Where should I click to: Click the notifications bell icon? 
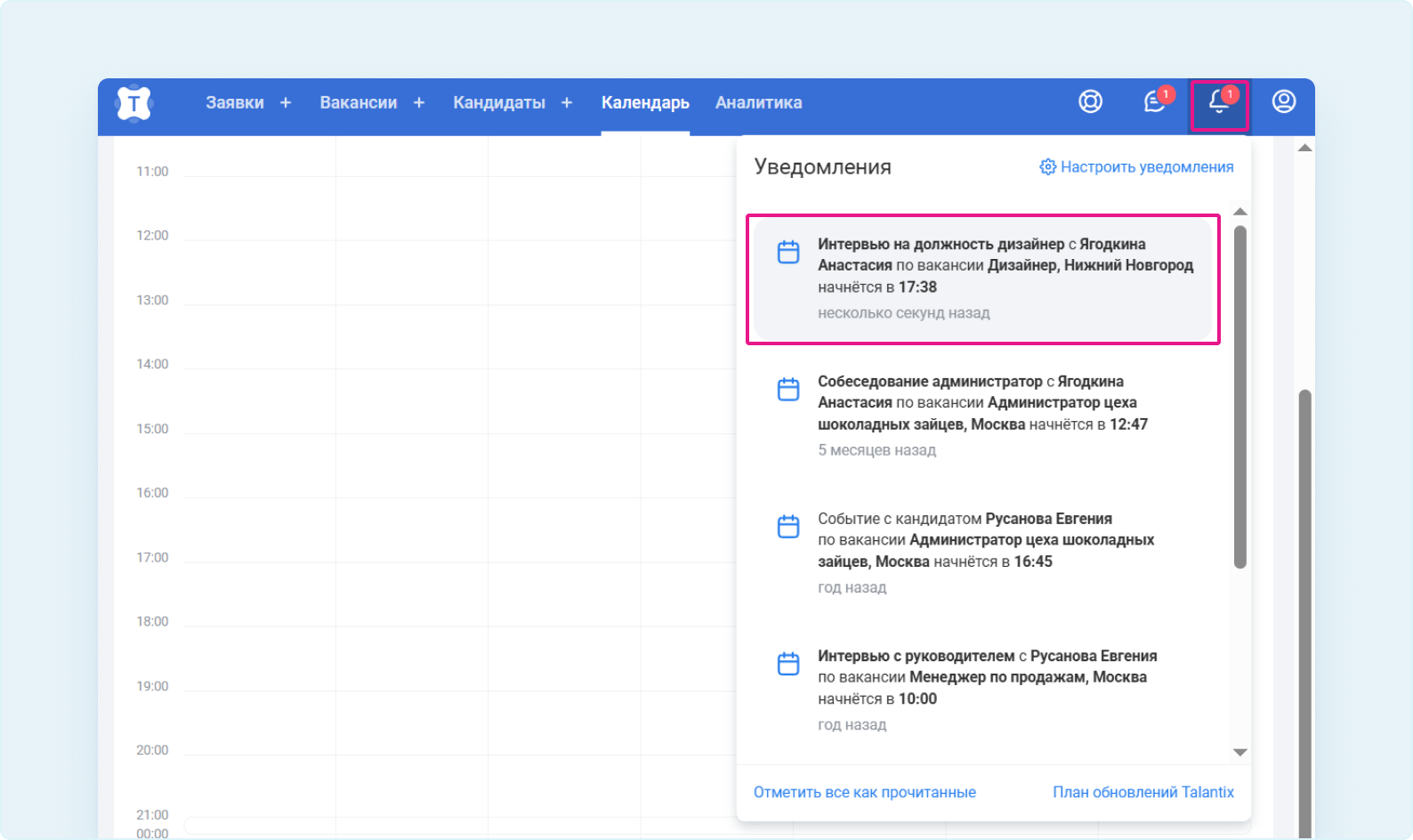tap(1219, 104)
